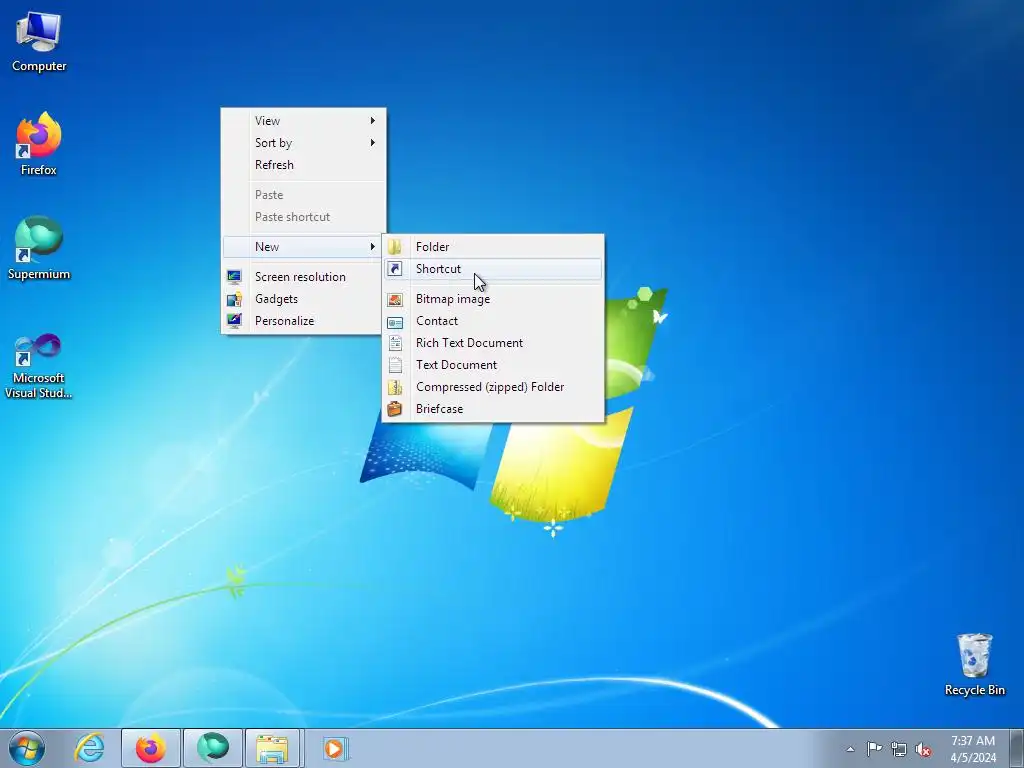Open the Computer desktop icon
The width and height of the screenshot is (1024, 768).
[x=39, y=42]
